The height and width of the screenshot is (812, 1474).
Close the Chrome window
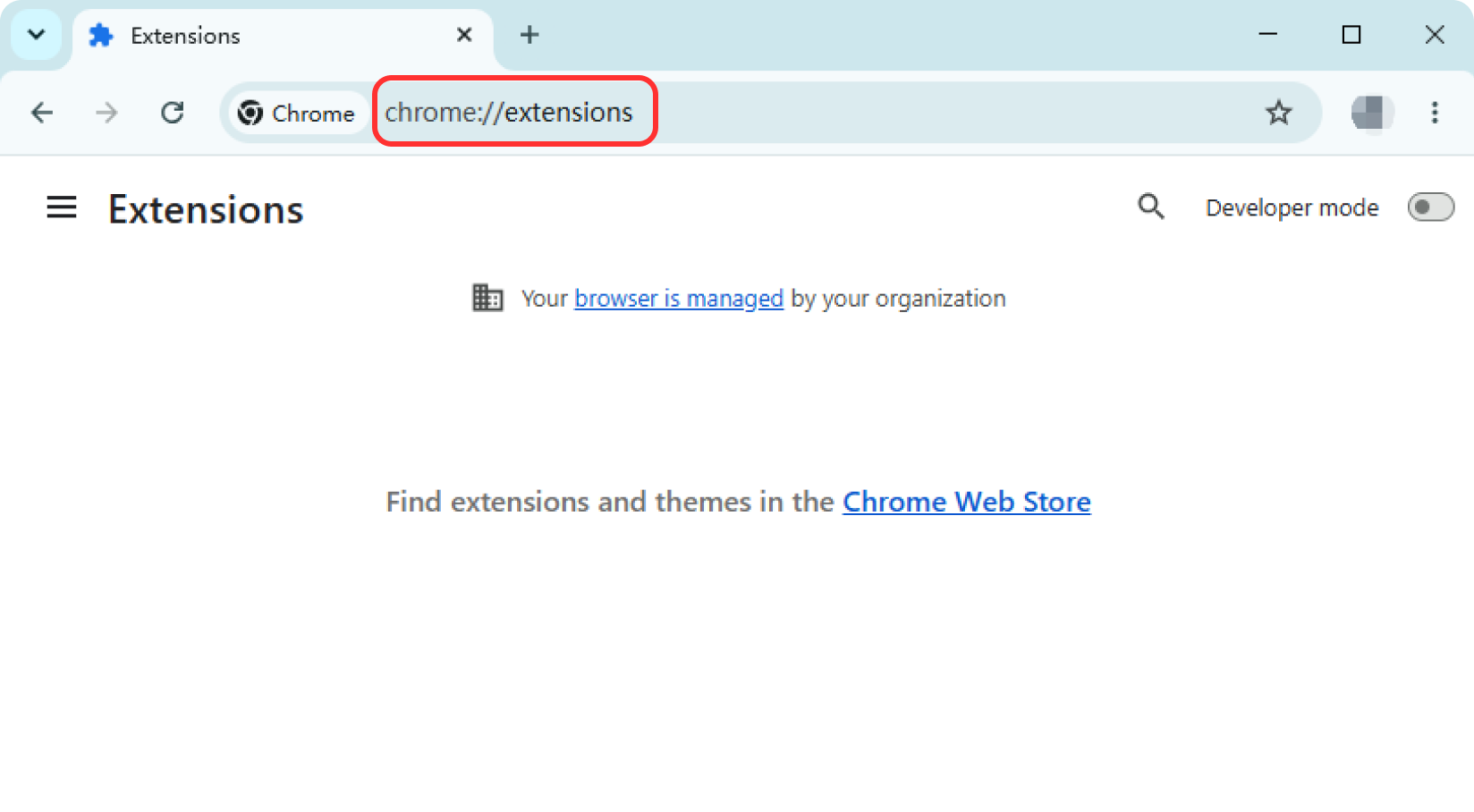pyautogui.click(x=1435, y=35)
